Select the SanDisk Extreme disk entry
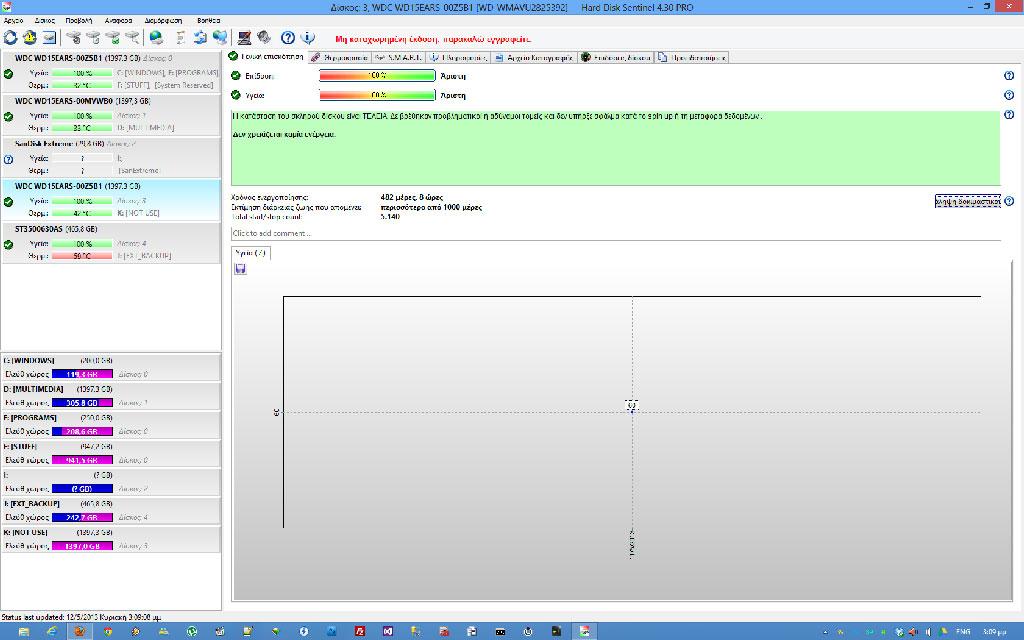The width and height of the screenshot is (1024, 640). (x=111, y=157)
